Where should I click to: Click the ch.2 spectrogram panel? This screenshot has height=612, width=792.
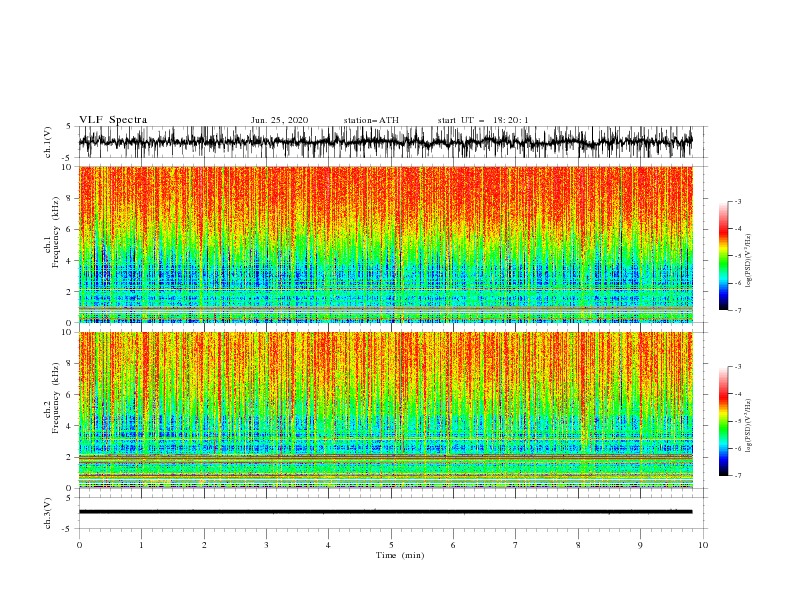(x=385, y=410)
